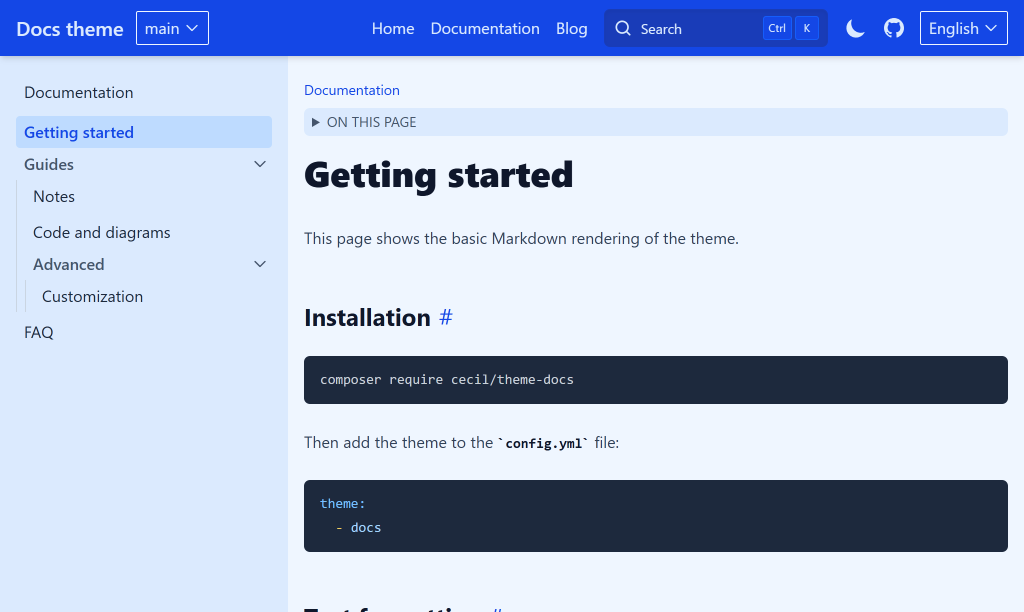Image resolution: width=1024 pixels, height=612 pixels.
Task: Open the FAQ sidebar page
Action: (39, 332)
